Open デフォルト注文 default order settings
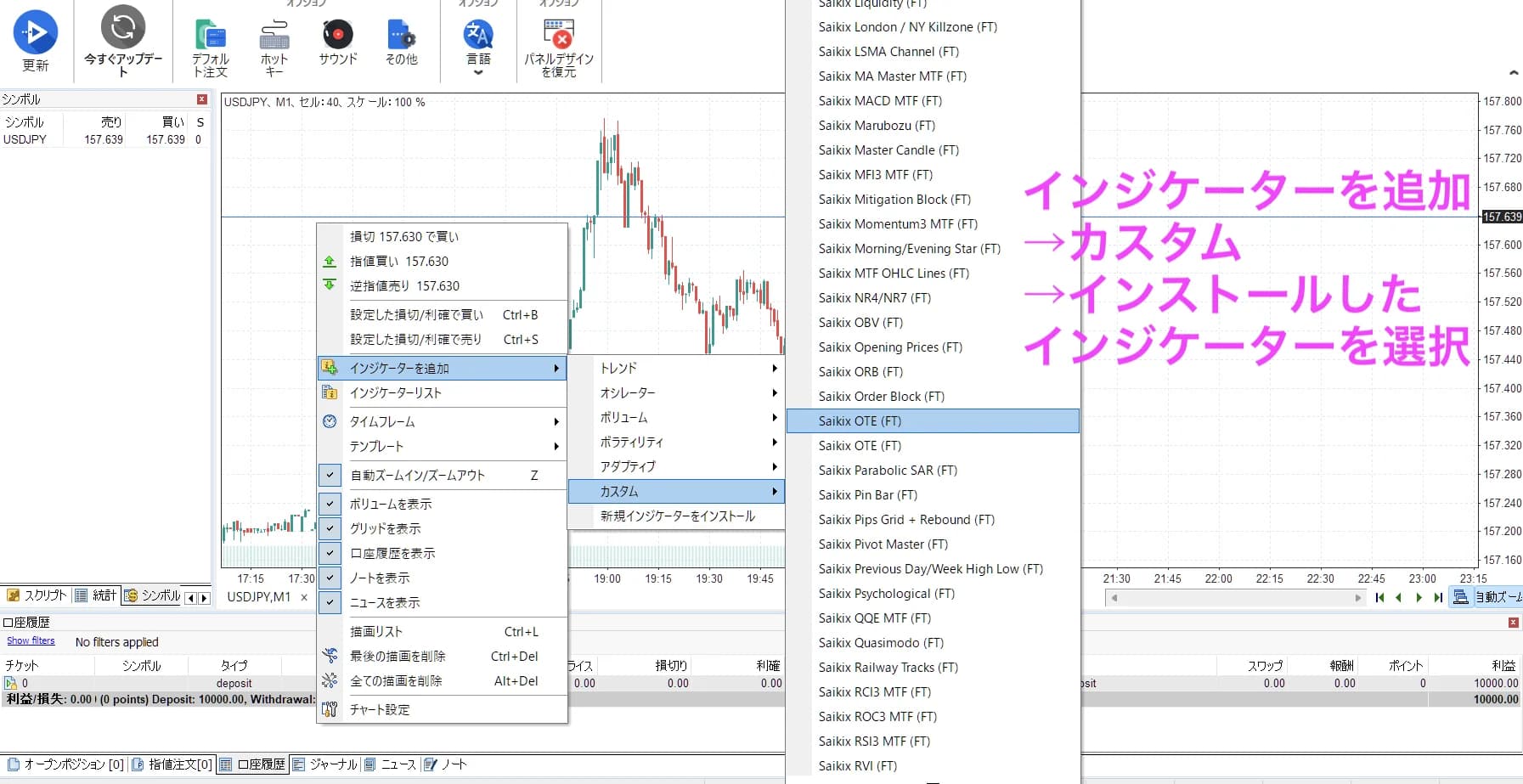 click(x=210, y=35)
